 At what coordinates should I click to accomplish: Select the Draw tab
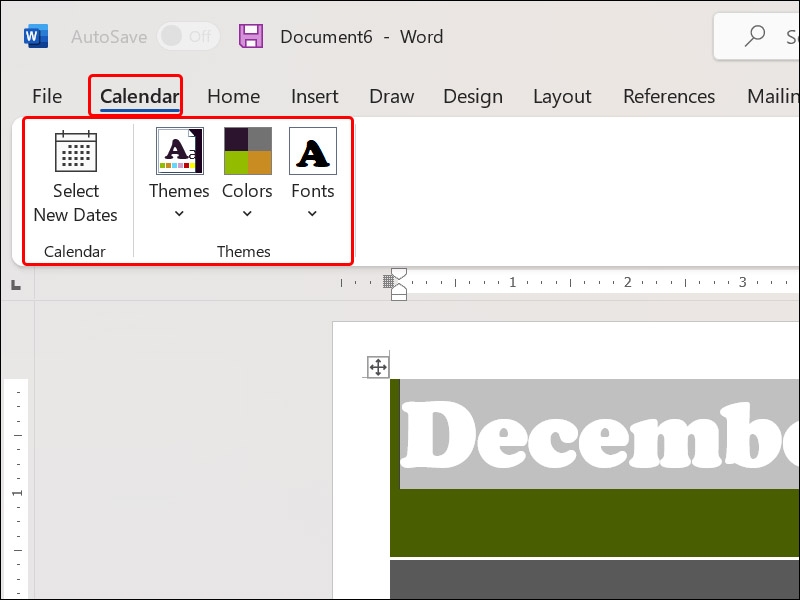coord(392,96)
